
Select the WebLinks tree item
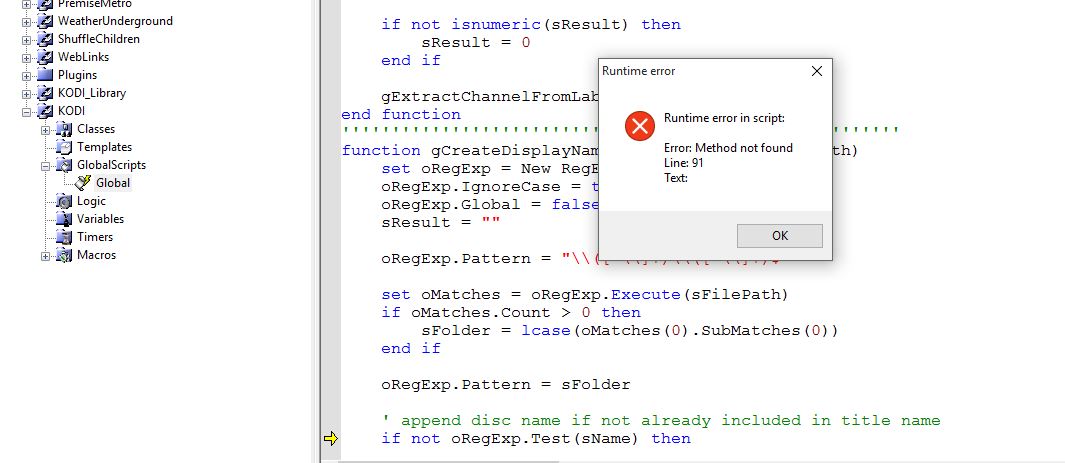pyautogui.click(x=83, y=57)
